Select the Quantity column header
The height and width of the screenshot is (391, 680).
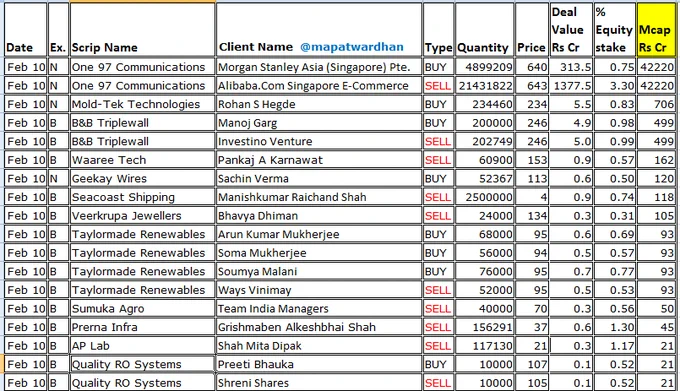(484, 30)
